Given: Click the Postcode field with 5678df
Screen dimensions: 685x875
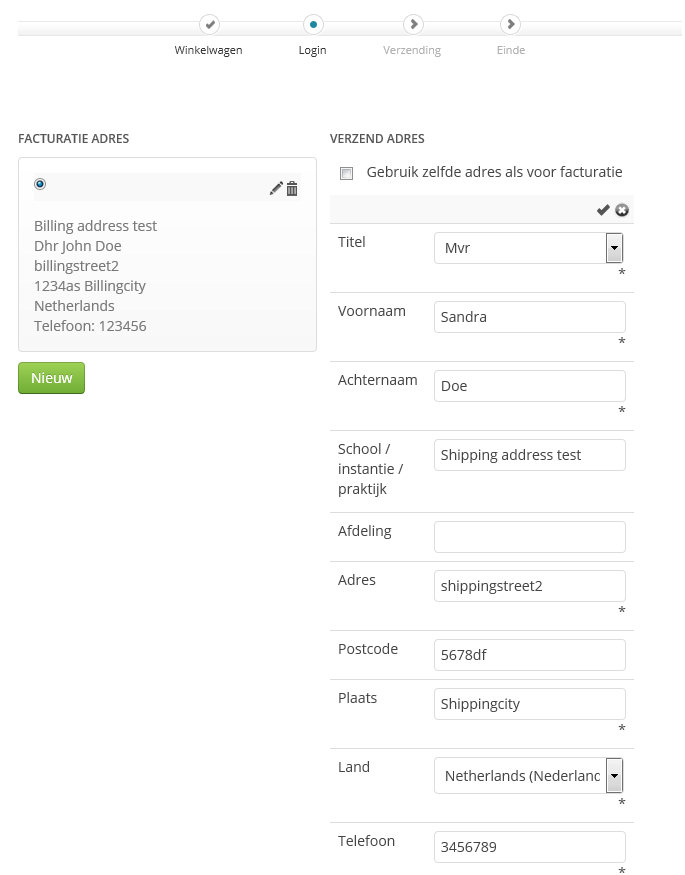Looking at the screenshot, I should tap(529, 655).
